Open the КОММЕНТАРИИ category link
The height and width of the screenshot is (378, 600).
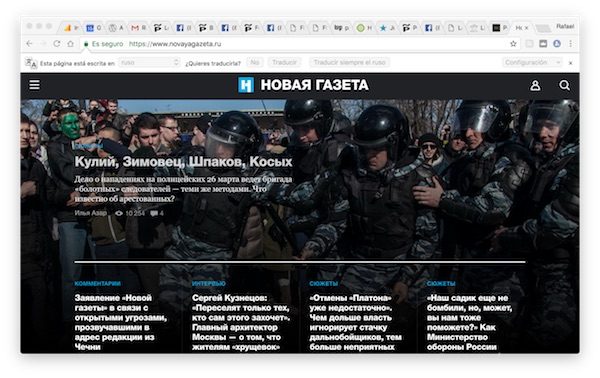coord(98,284)
